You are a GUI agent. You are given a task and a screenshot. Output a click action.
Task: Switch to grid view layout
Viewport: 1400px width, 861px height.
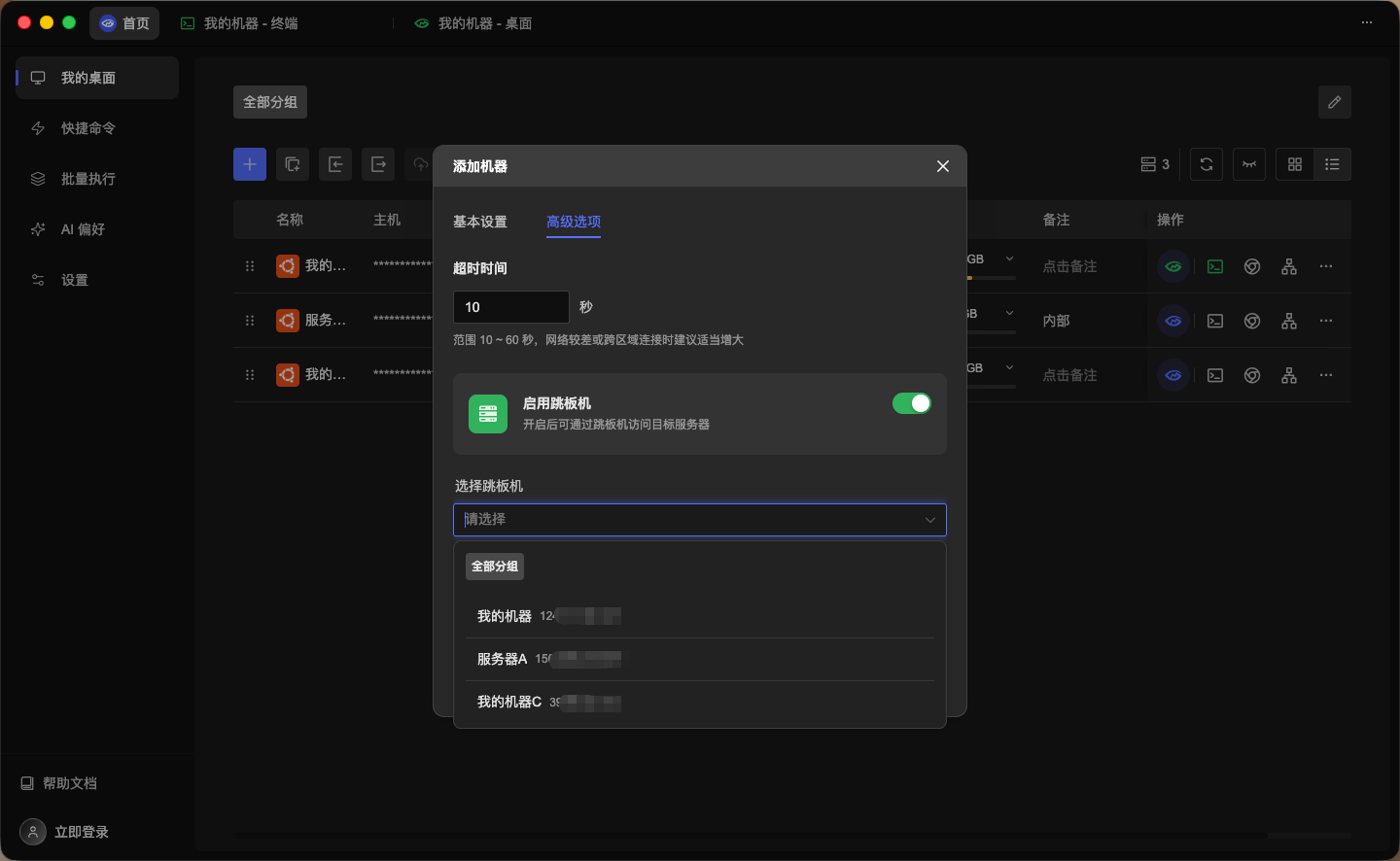click(1295, 164)
